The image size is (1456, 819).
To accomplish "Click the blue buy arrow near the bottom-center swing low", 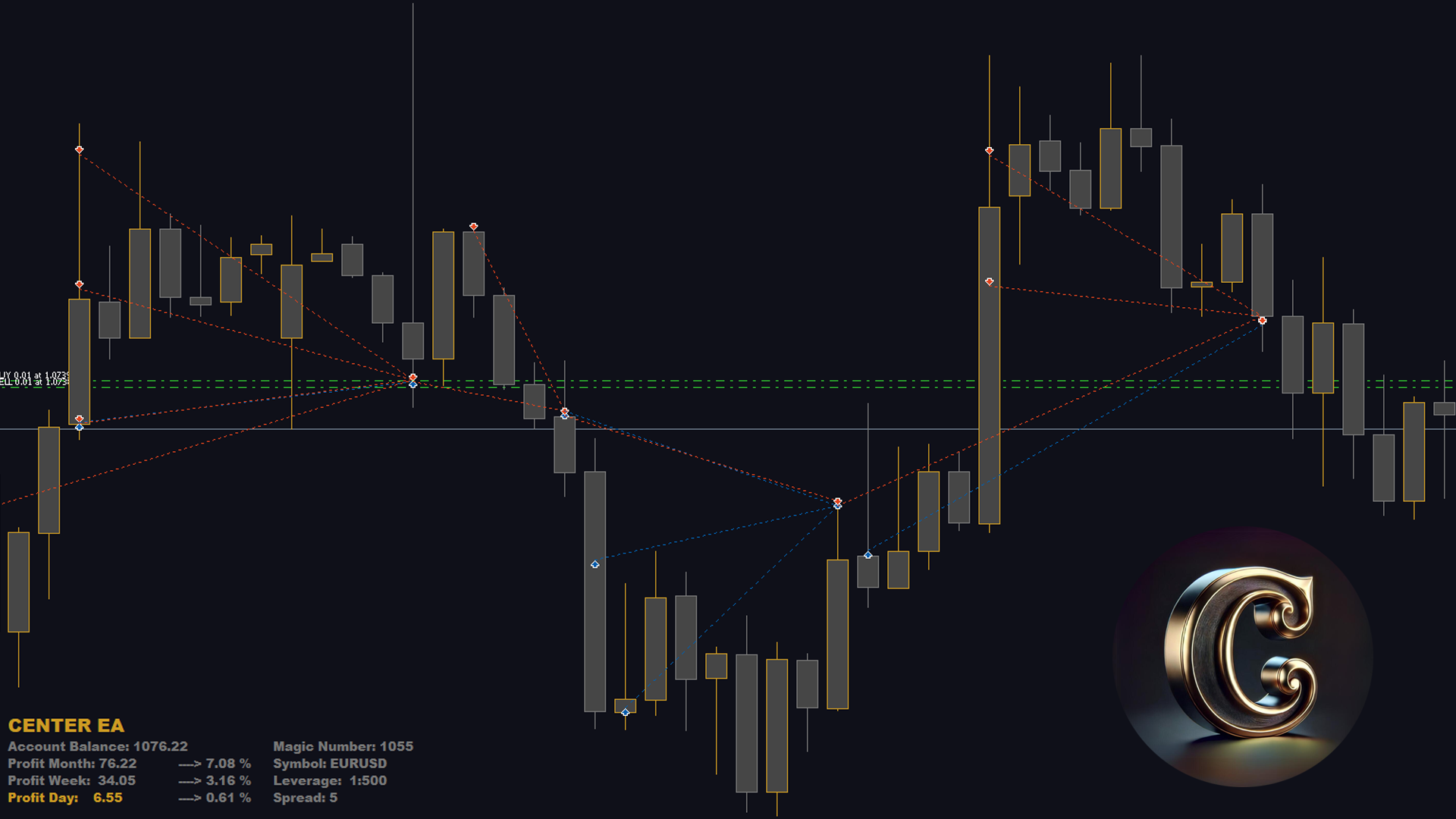I will coord(624,711).
